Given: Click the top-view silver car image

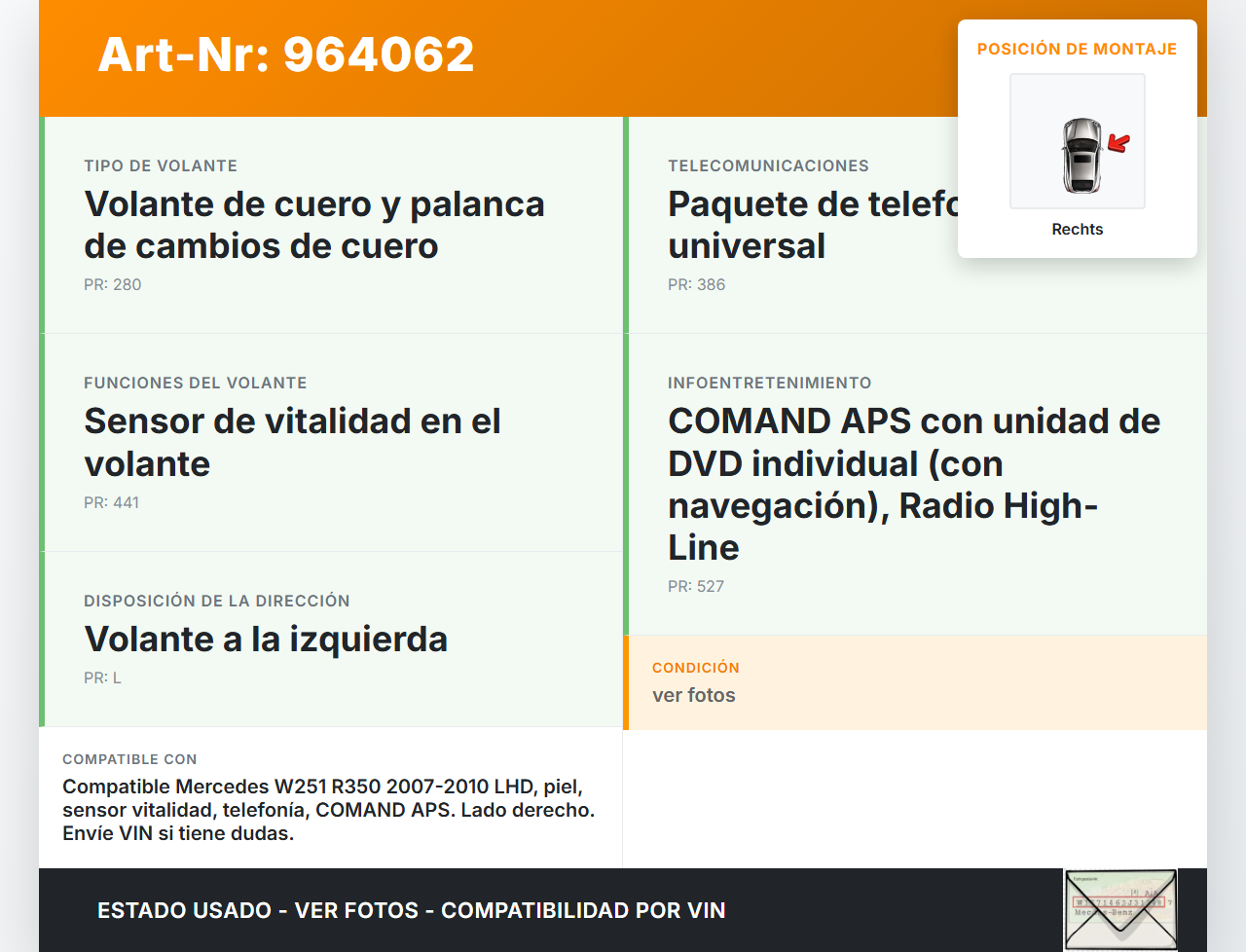Looking at the screenshot, I should point(1081,155).
